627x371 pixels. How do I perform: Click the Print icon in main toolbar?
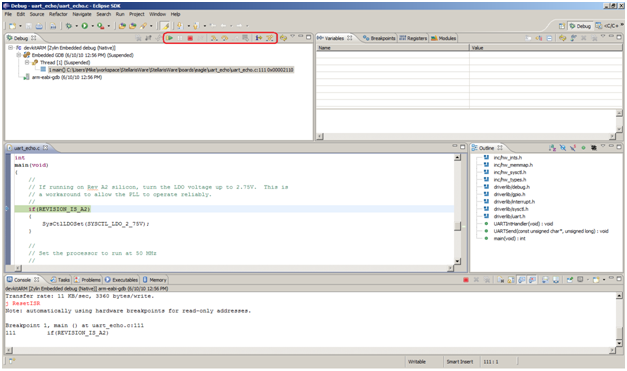[39, 26]
